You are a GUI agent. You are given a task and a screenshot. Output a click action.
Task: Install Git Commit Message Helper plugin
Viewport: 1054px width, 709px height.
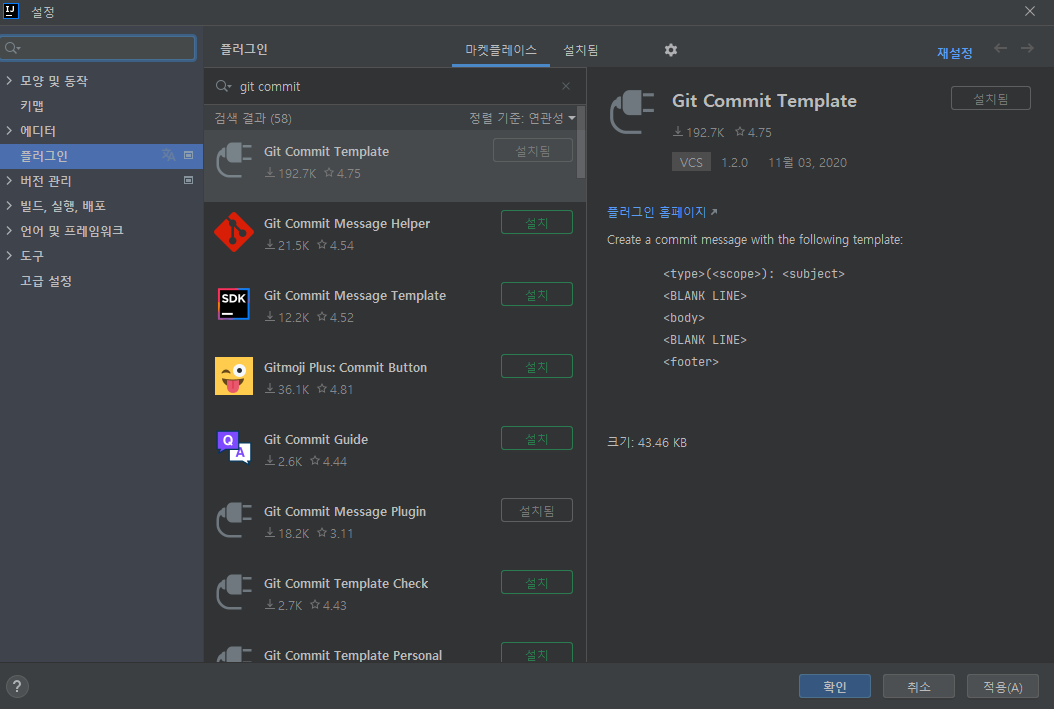coord(536,222)
